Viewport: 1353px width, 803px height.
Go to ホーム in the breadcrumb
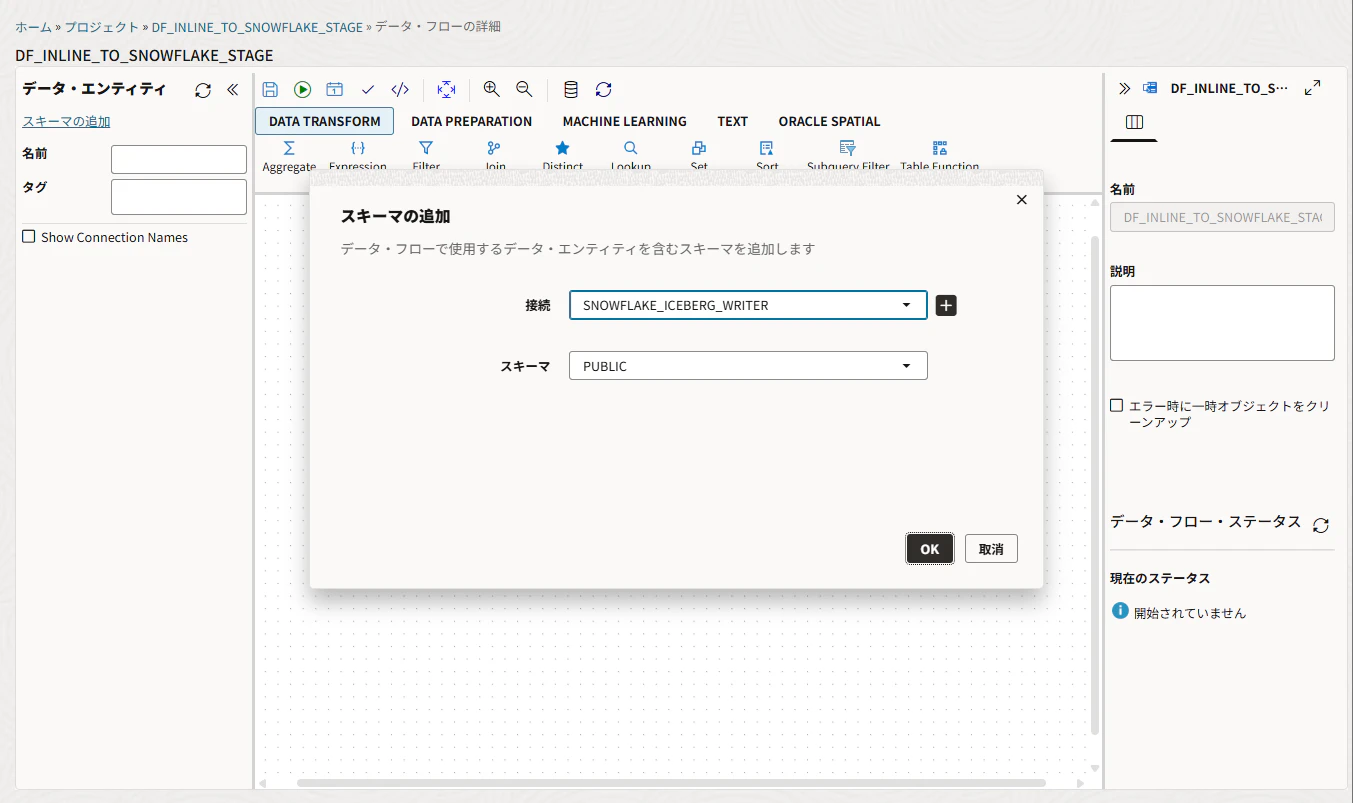32,27
